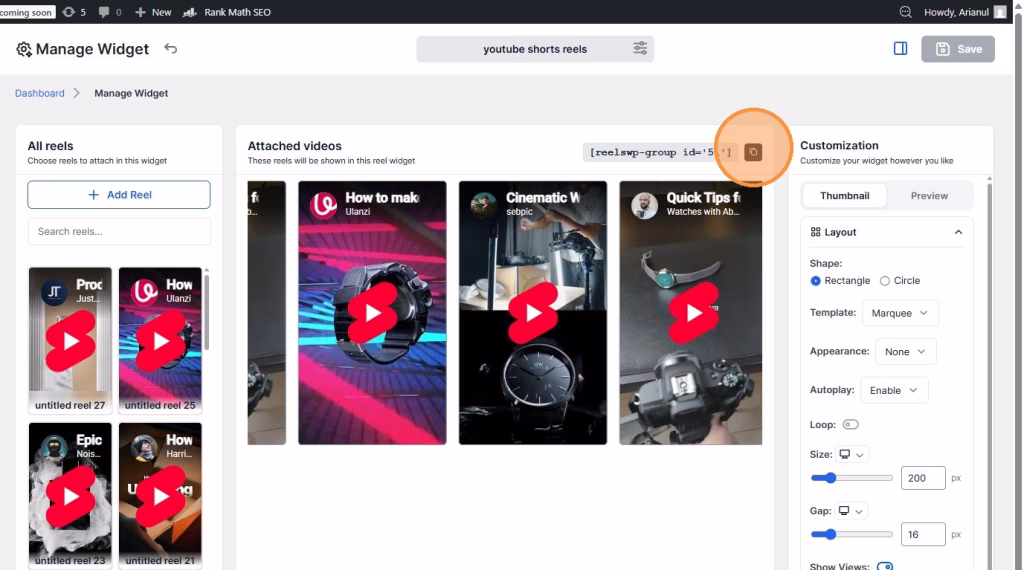Click the Add Reel button
The image size is (1024, 570).
[119, 195]
